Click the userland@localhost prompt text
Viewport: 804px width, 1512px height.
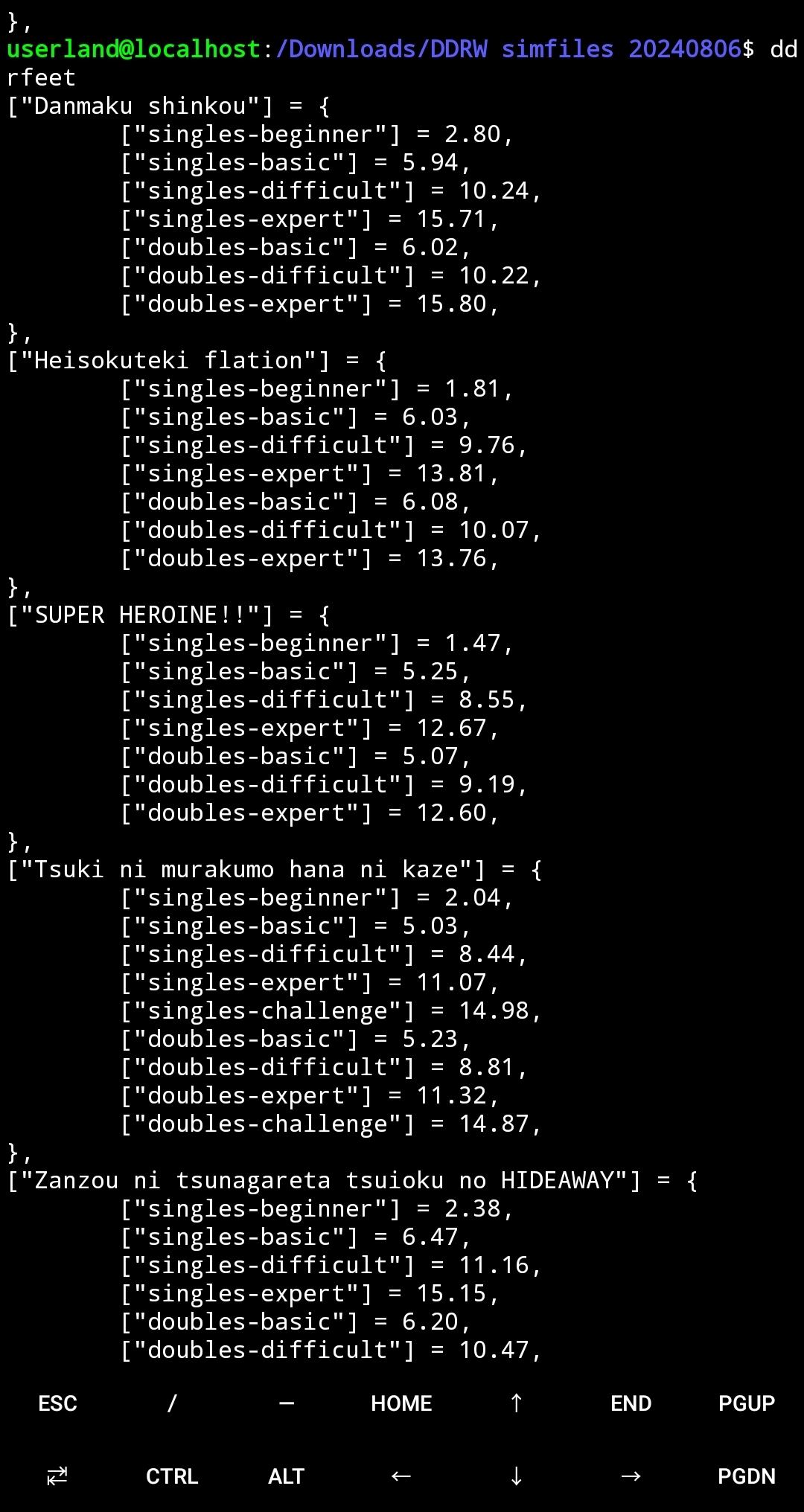tap(134, 49)
